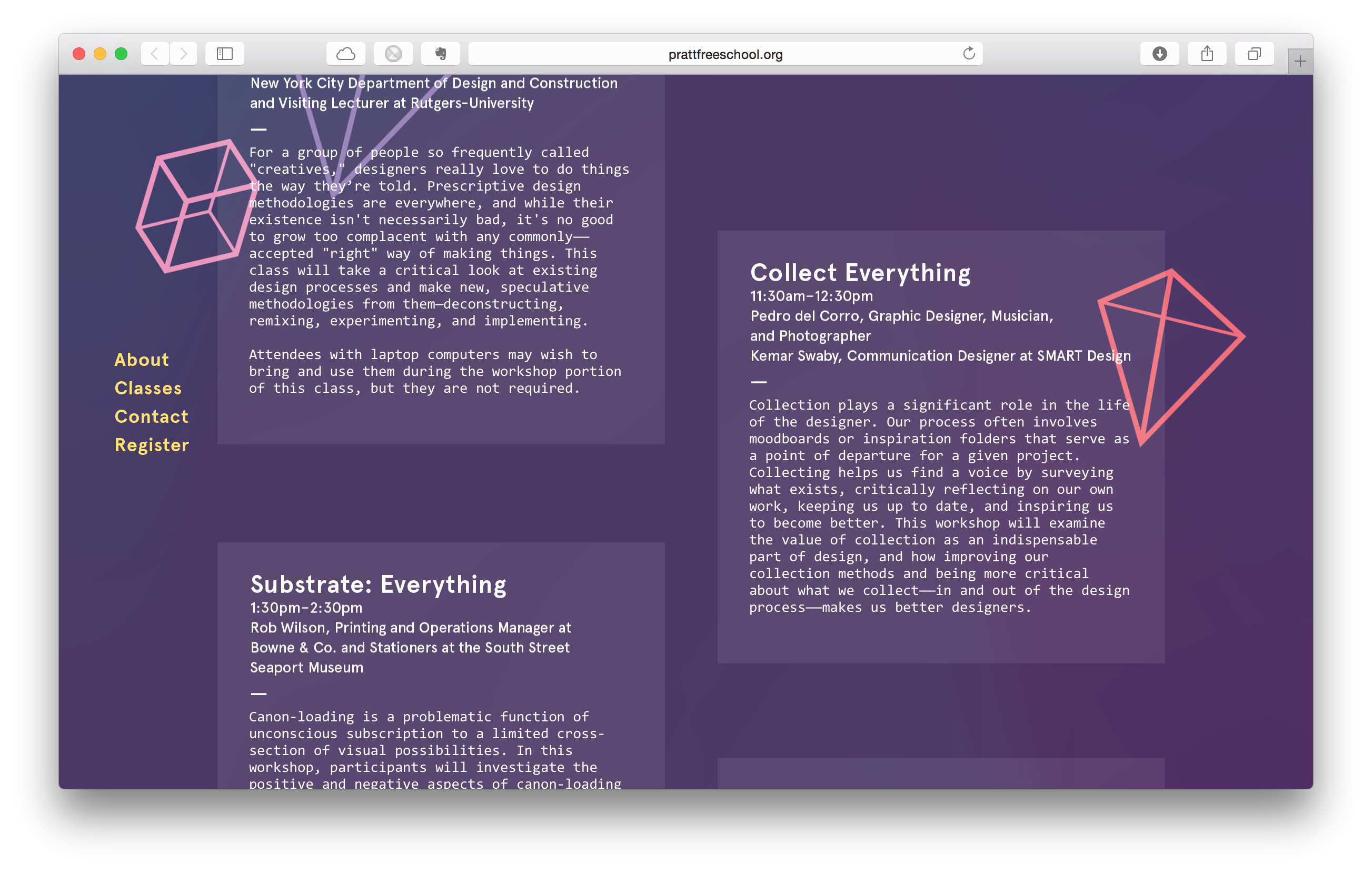Image resolution: width=1372 pixels, height=873 pixels.
Task: Go back with Safari's back arrow
Action: click(x=154, y=54)
